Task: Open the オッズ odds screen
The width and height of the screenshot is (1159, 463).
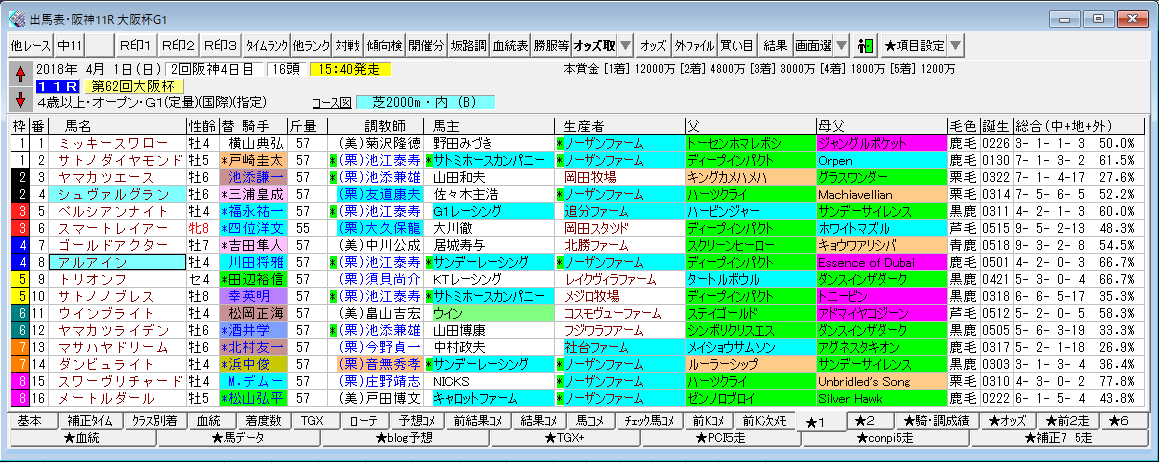Action: click(653, 46)
